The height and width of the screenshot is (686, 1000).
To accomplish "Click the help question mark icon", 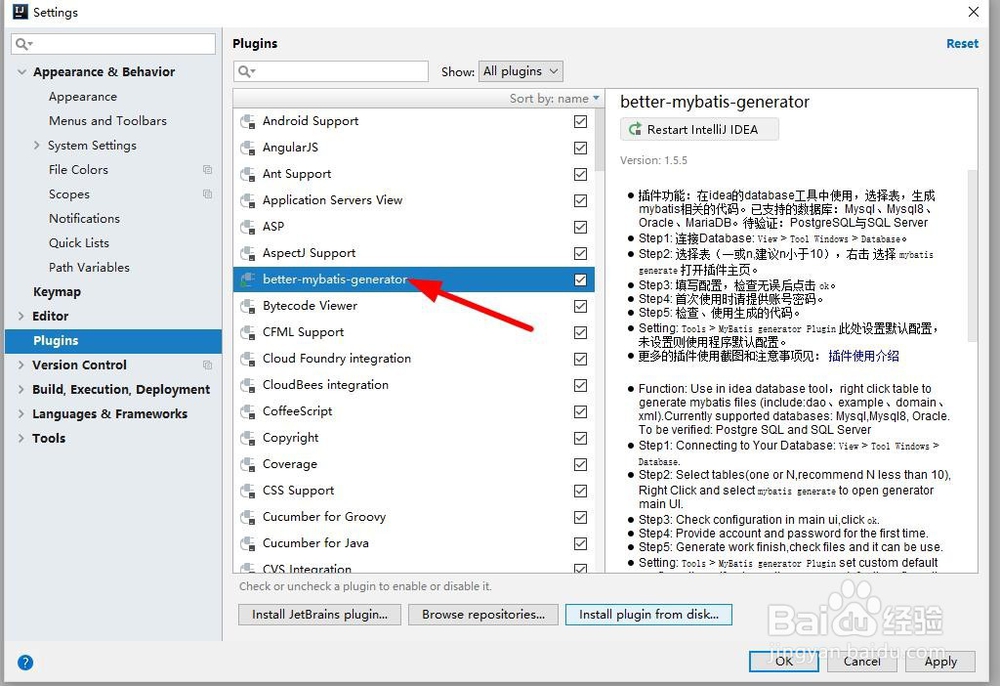I will (25, 662).
